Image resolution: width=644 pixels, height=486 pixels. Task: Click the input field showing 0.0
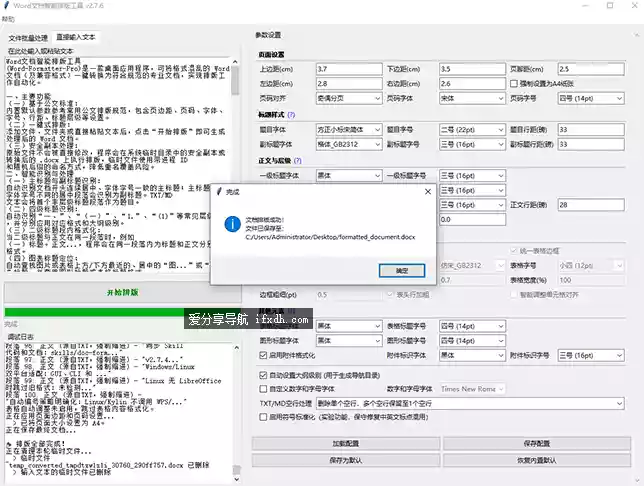coord(472,219)
